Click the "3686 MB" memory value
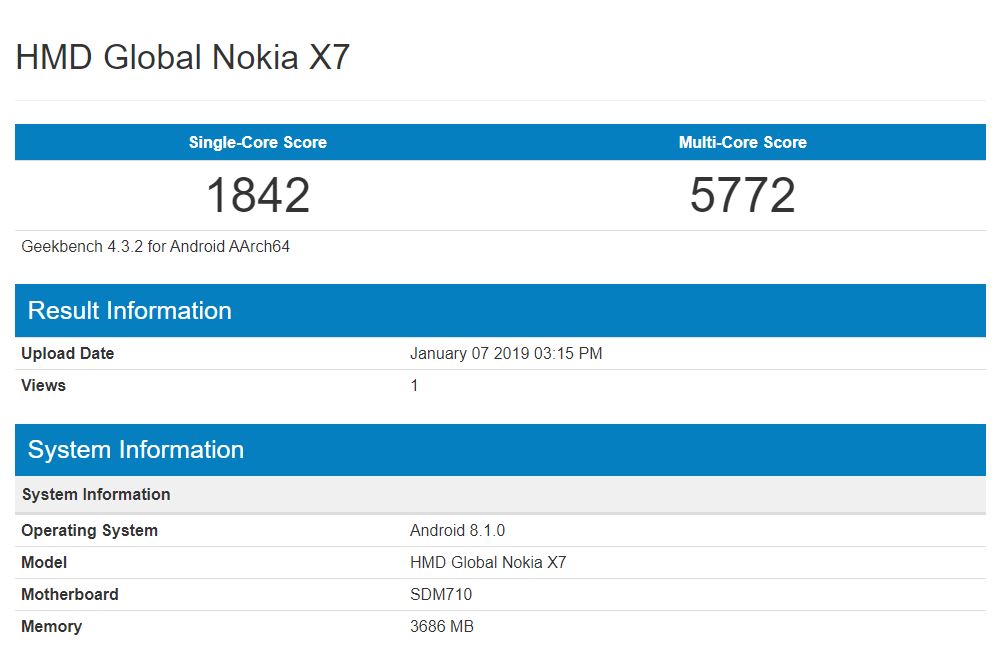The height and width of the screenshot is (662, 994). tap(442, 626)
